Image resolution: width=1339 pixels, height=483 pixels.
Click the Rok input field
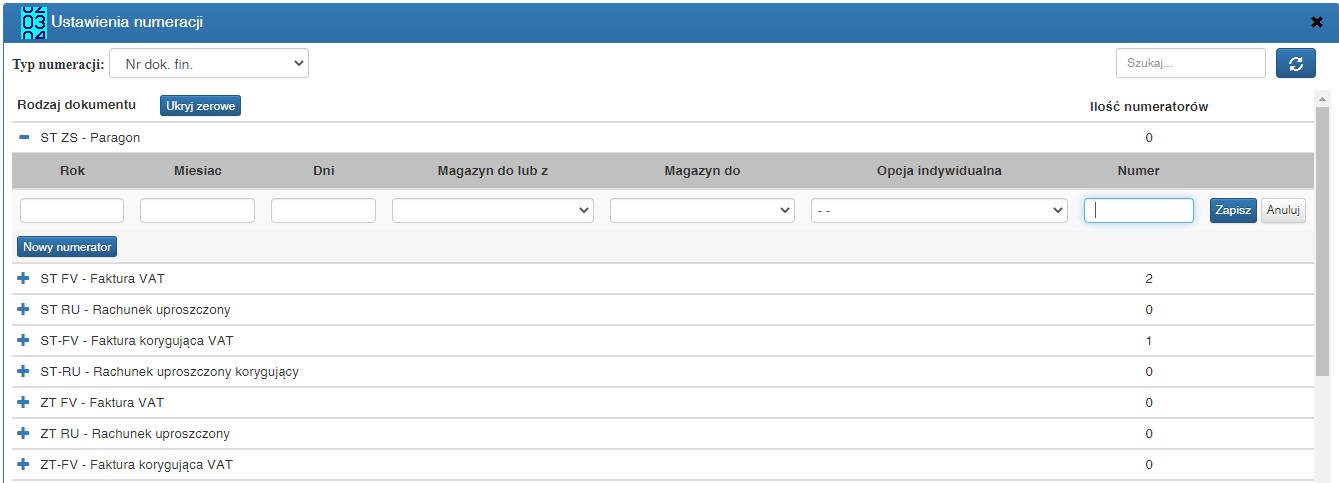point(72,211)
